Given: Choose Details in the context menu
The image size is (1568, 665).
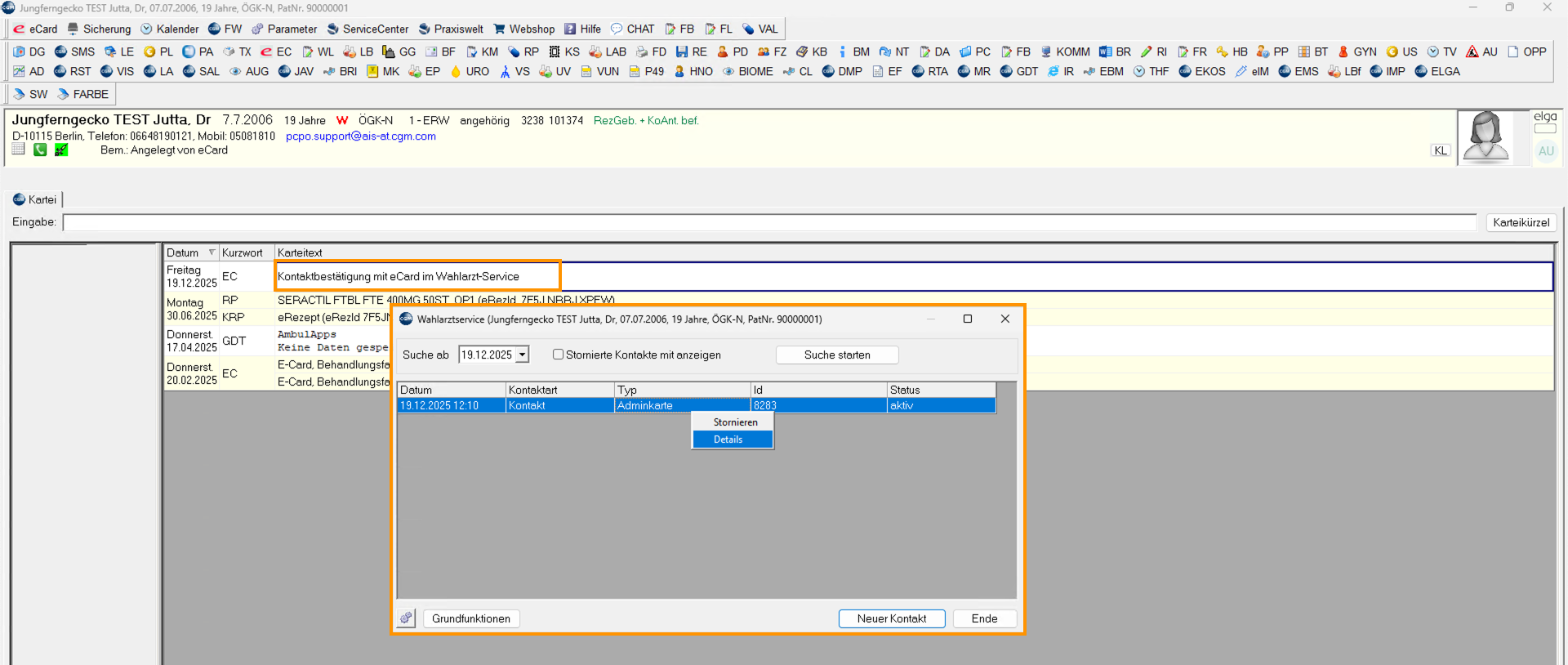Looking at the screenshot, I should pyautogui.click(x=728, y=440).
